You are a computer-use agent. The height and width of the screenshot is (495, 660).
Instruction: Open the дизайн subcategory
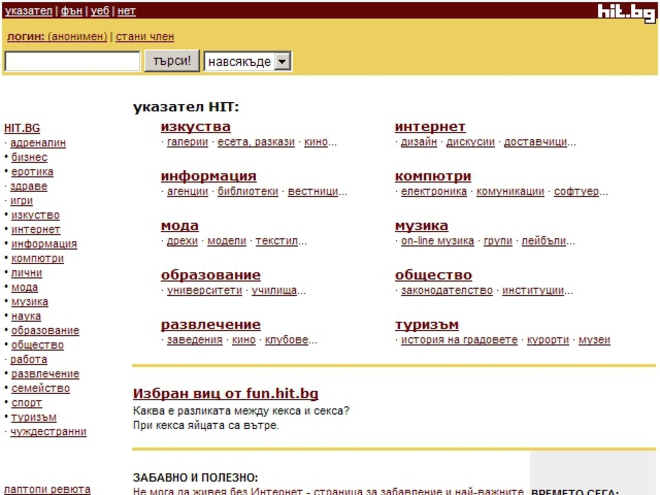[419, 142]
